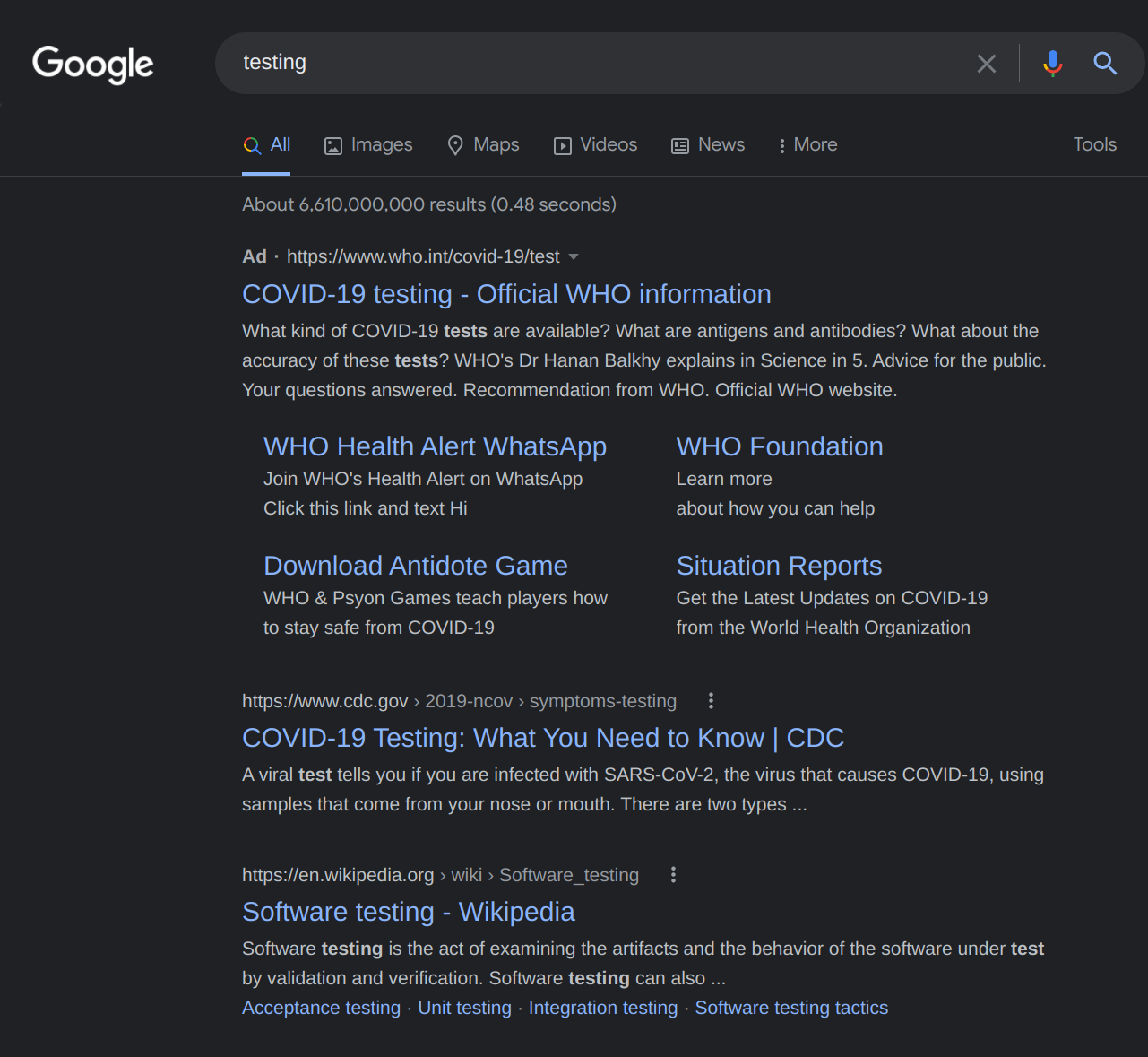Open the Download Antidote Game sitelink
Viewport: 1148px width, 1057px height.
click(416, 566)
